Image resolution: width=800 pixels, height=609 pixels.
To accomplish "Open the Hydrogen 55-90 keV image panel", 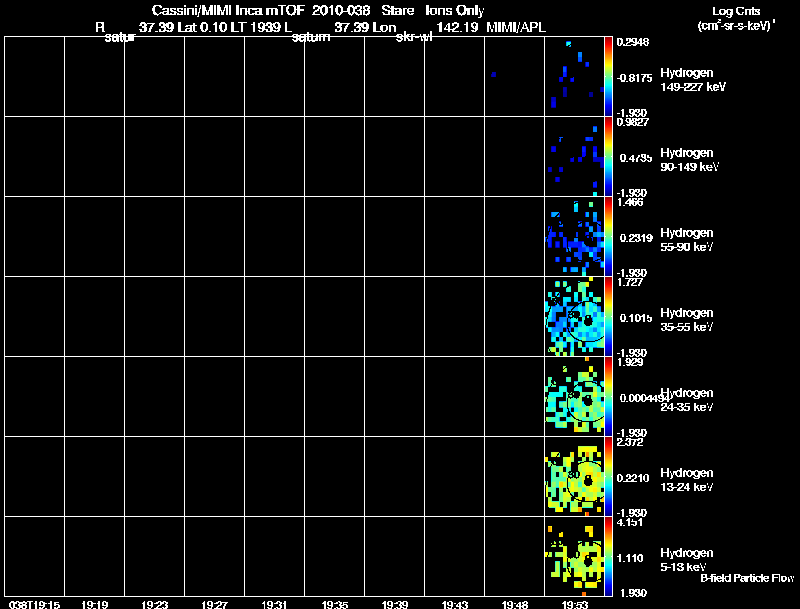I will tap(574, 237).
